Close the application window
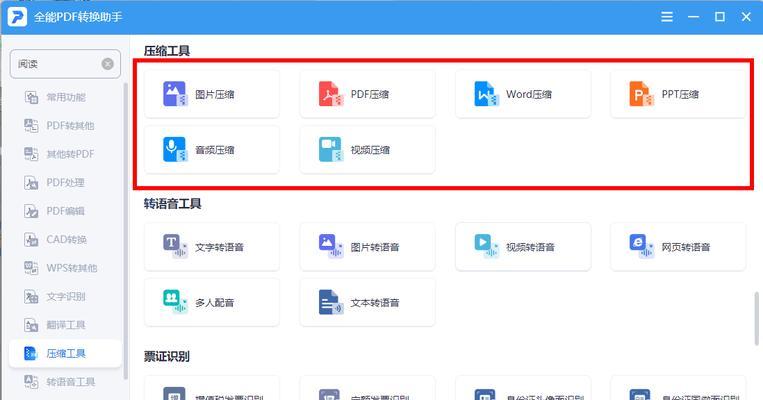The height and width of the screenshot is (400, 763). coord(746,17)
